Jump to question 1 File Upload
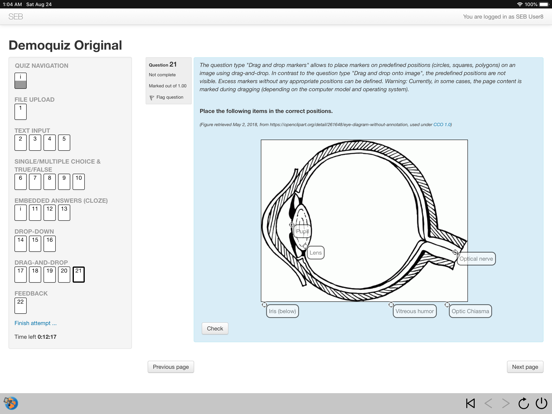Image resolution: width=552 pixels, height=414 pixels. tap(20, 112)
